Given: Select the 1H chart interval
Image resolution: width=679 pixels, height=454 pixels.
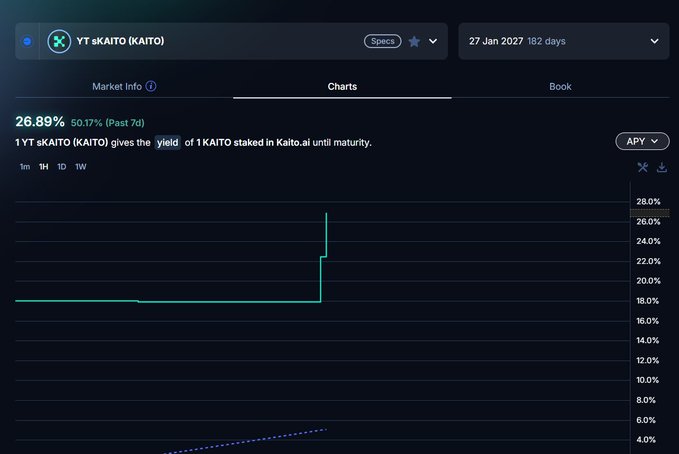Looking at the screenshot, I should pos(44,167).
